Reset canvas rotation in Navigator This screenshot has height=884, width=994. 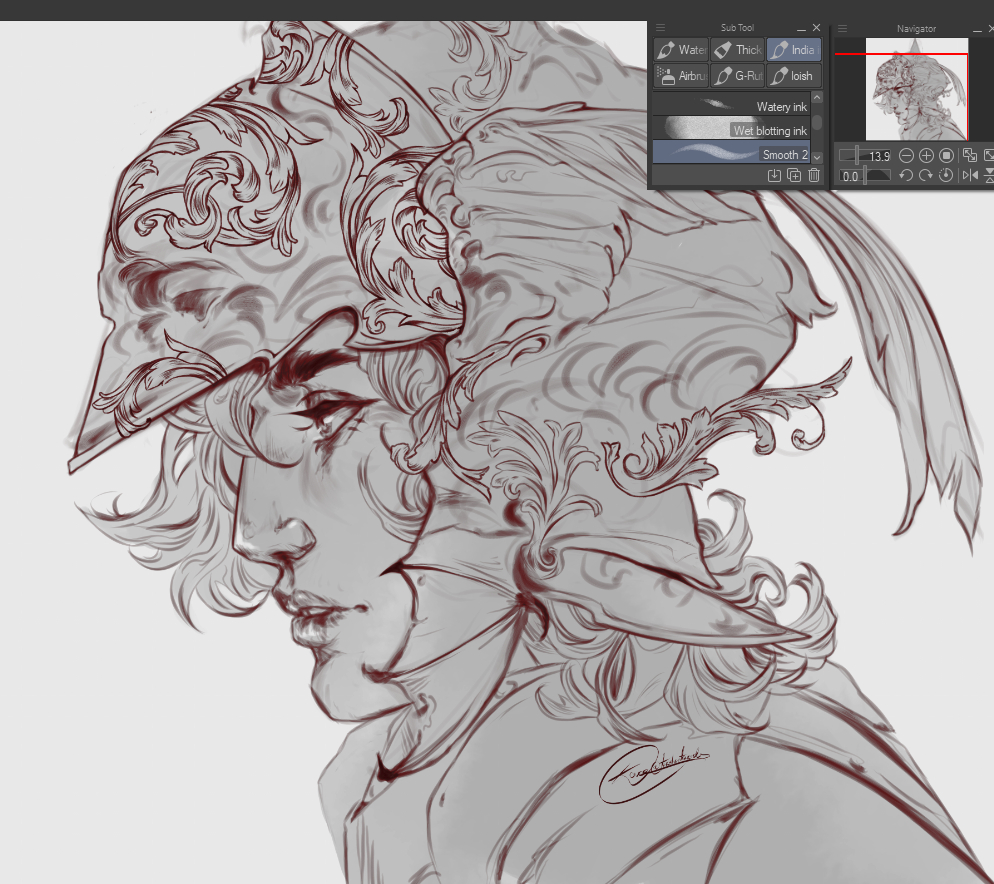[946, 176]
